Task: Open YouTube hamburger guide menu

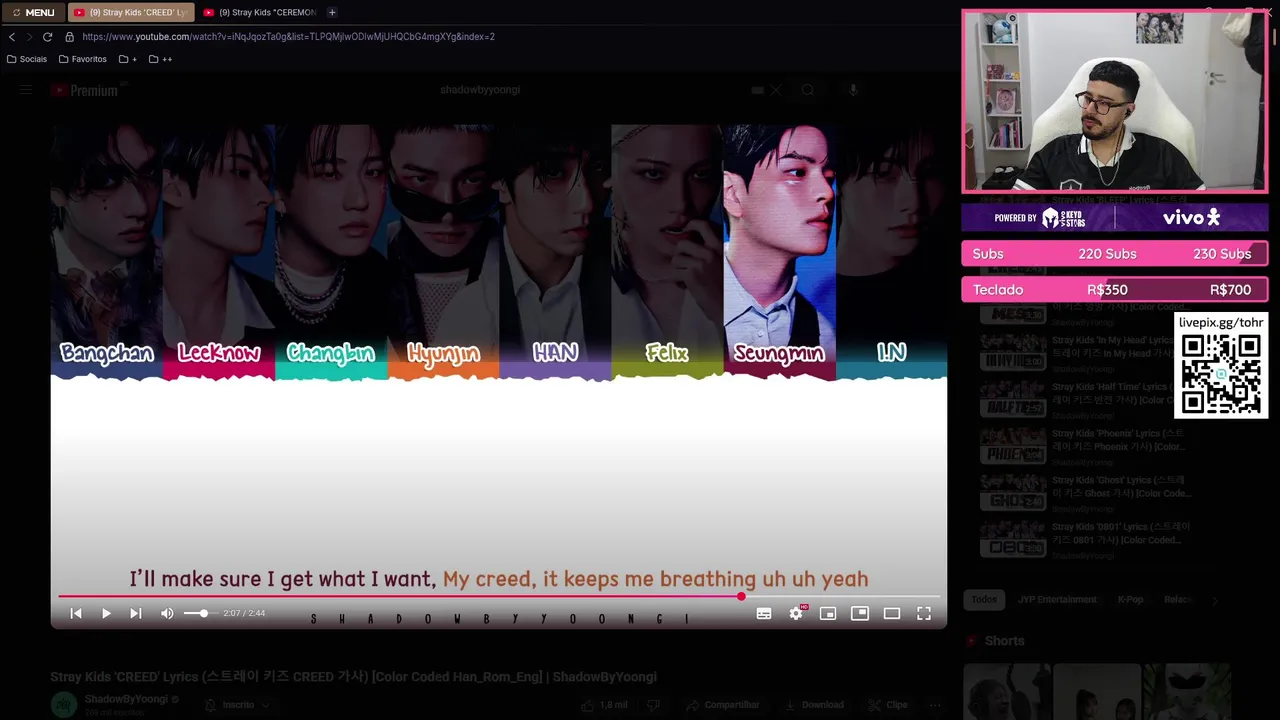Action: [x=26, y=90]
